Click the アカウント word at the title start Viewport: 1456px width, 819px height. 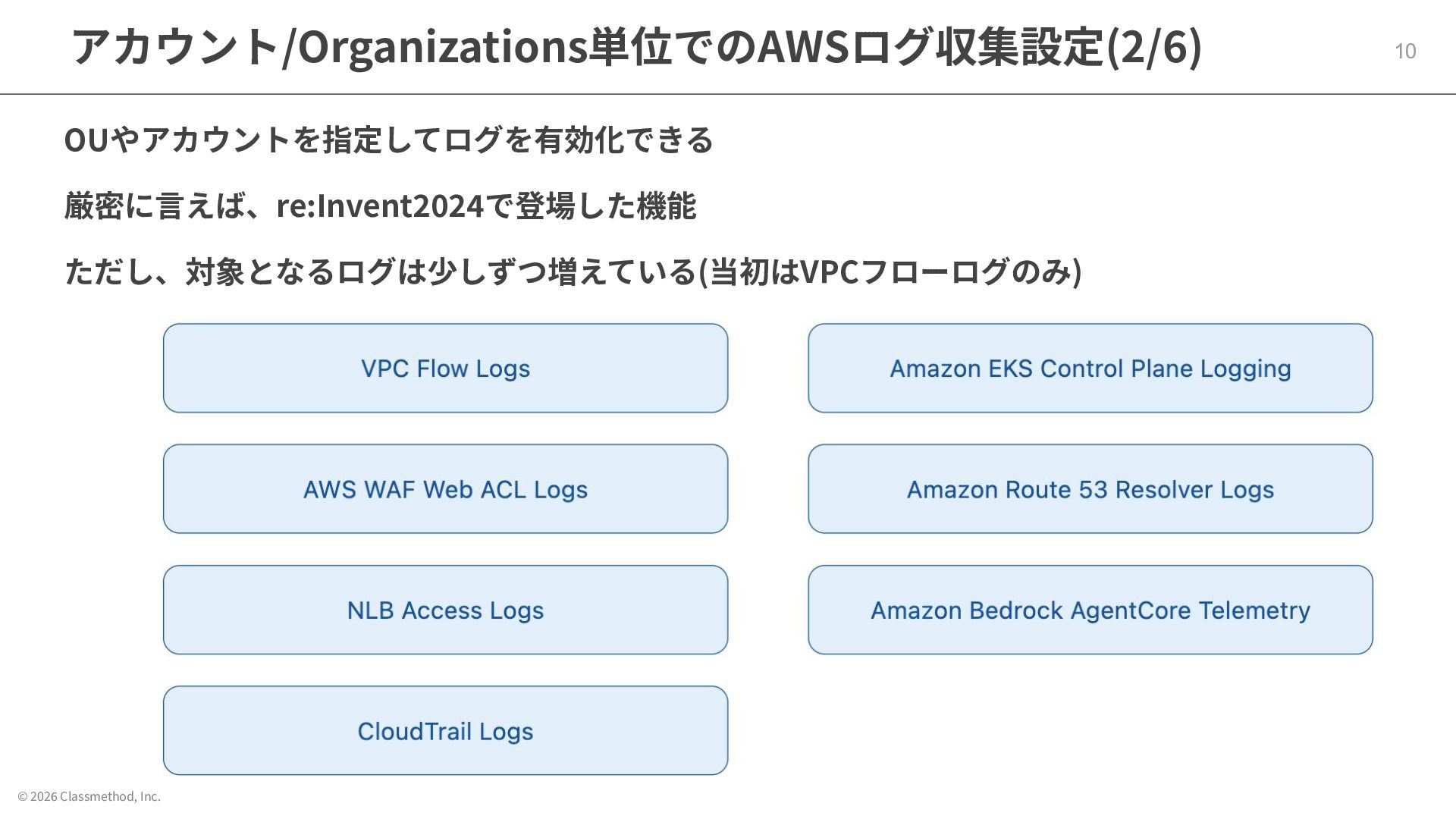point(174,47)
